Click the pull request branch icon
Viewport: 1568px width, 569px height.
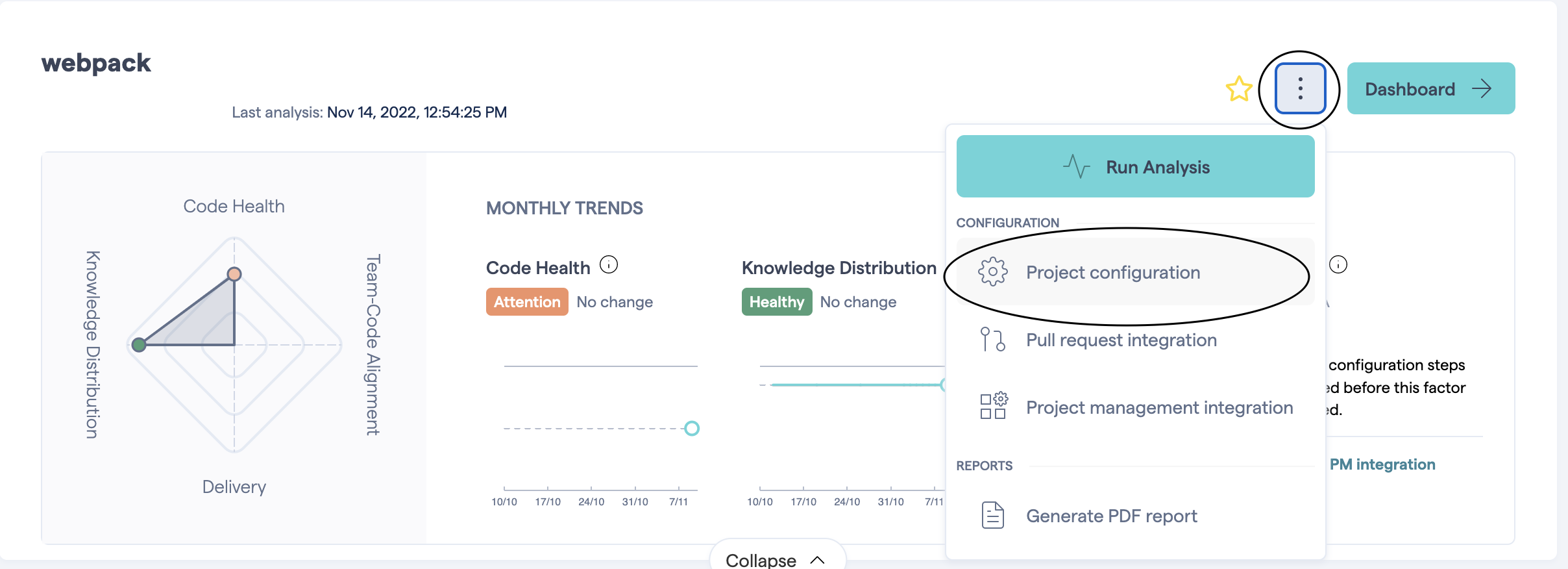pyautogui.click(x=992, y=339)
